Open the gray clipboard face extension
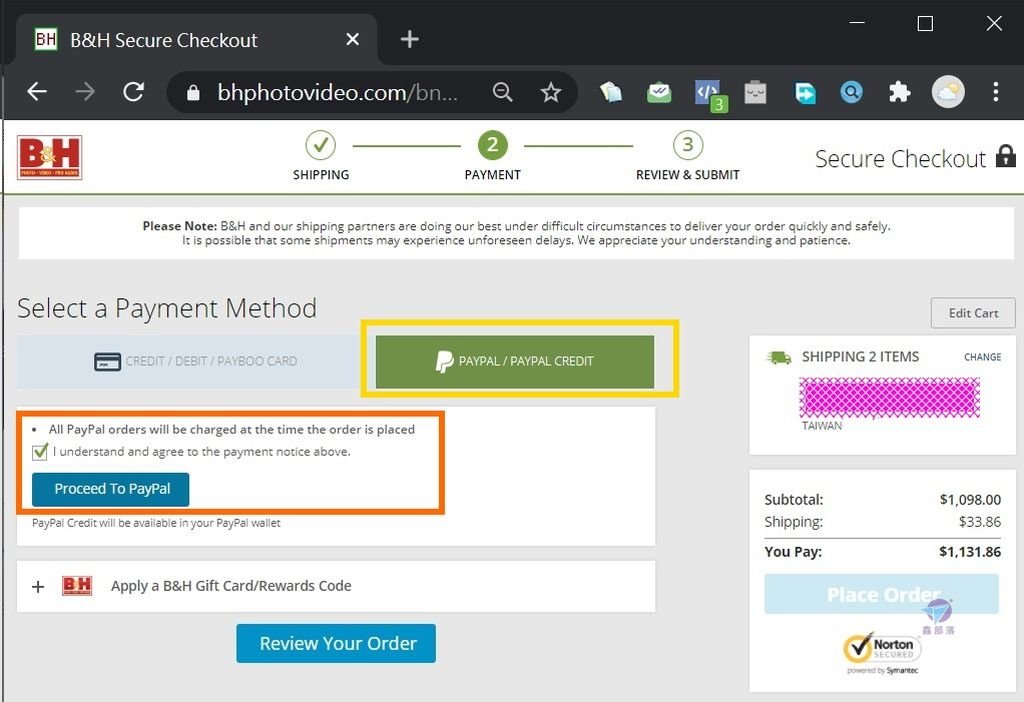The width and height of the screenshot is (1024, 702). coord(755,92)
